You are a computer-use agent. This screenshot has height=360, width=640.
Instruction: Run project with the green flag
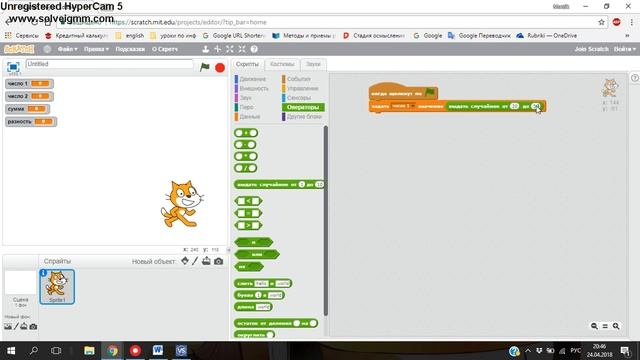pyautogui.click(x=205, y=67)
